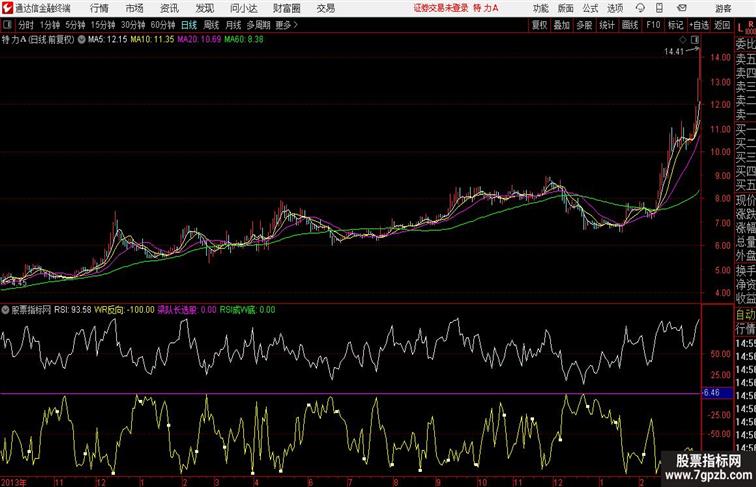This screenshot has width=756, height=487.
Task: Switch to the 月线 monthly tab
Action: pyautogui.click(x=233, y=25)
